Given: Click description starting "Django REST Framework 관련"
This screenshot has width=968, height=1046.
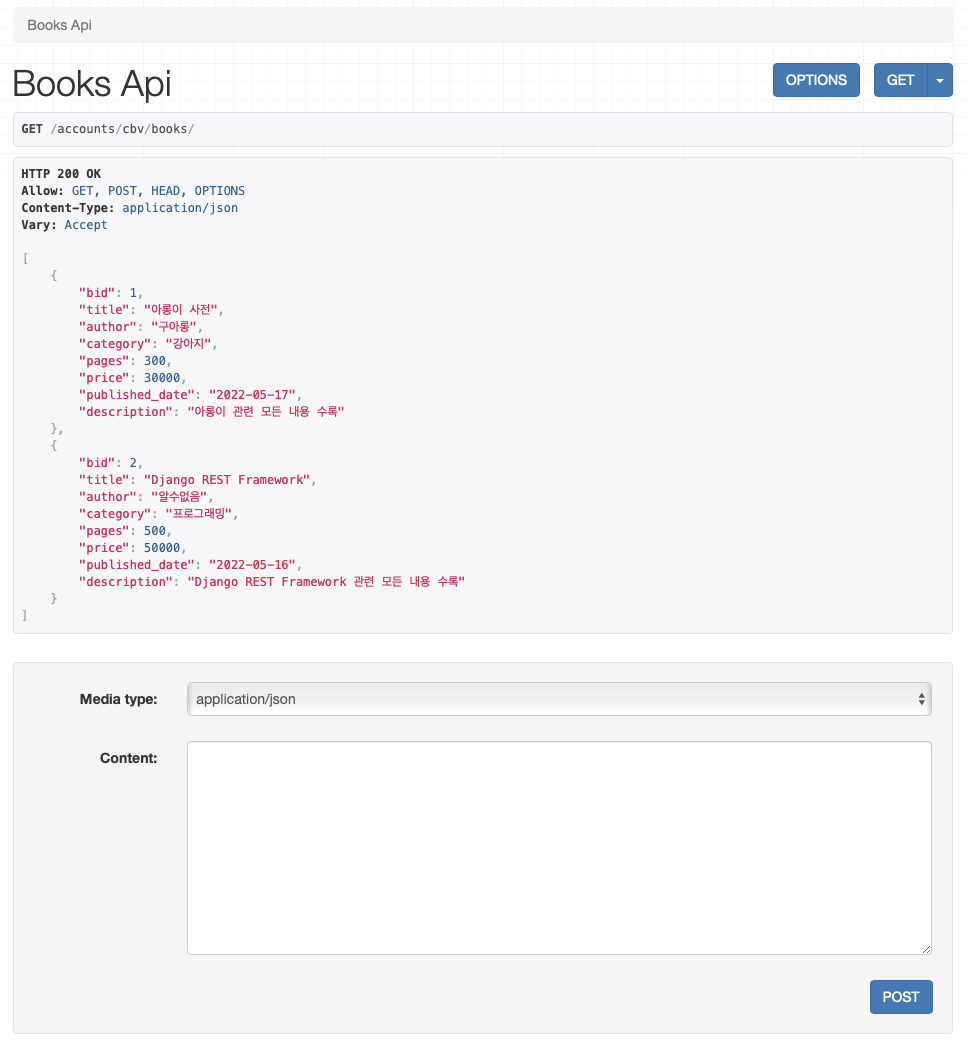Looking at the screenshot, I should click(326, 582).
